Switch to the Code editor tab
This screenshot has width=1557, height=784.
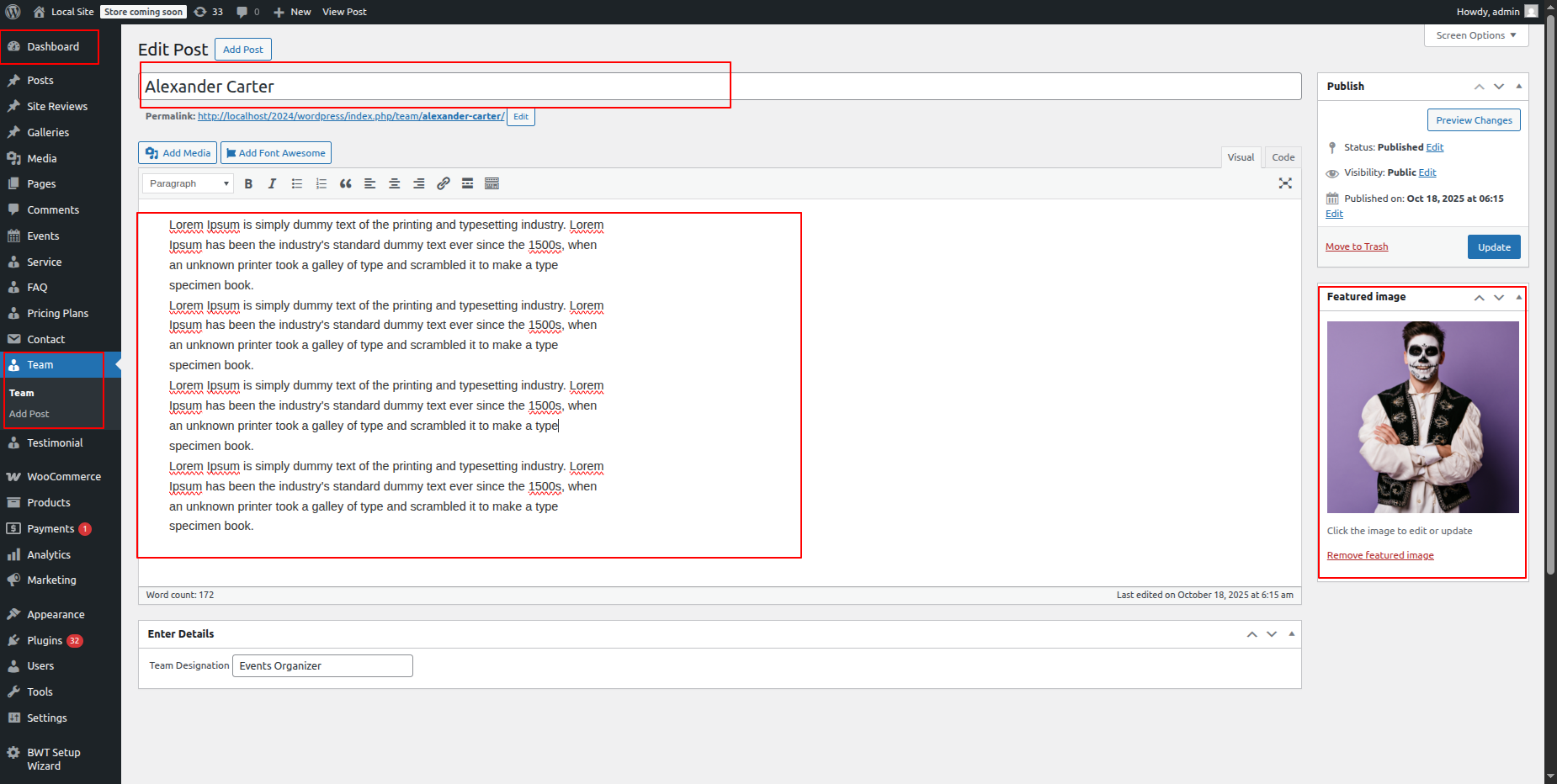[1283, 157]
